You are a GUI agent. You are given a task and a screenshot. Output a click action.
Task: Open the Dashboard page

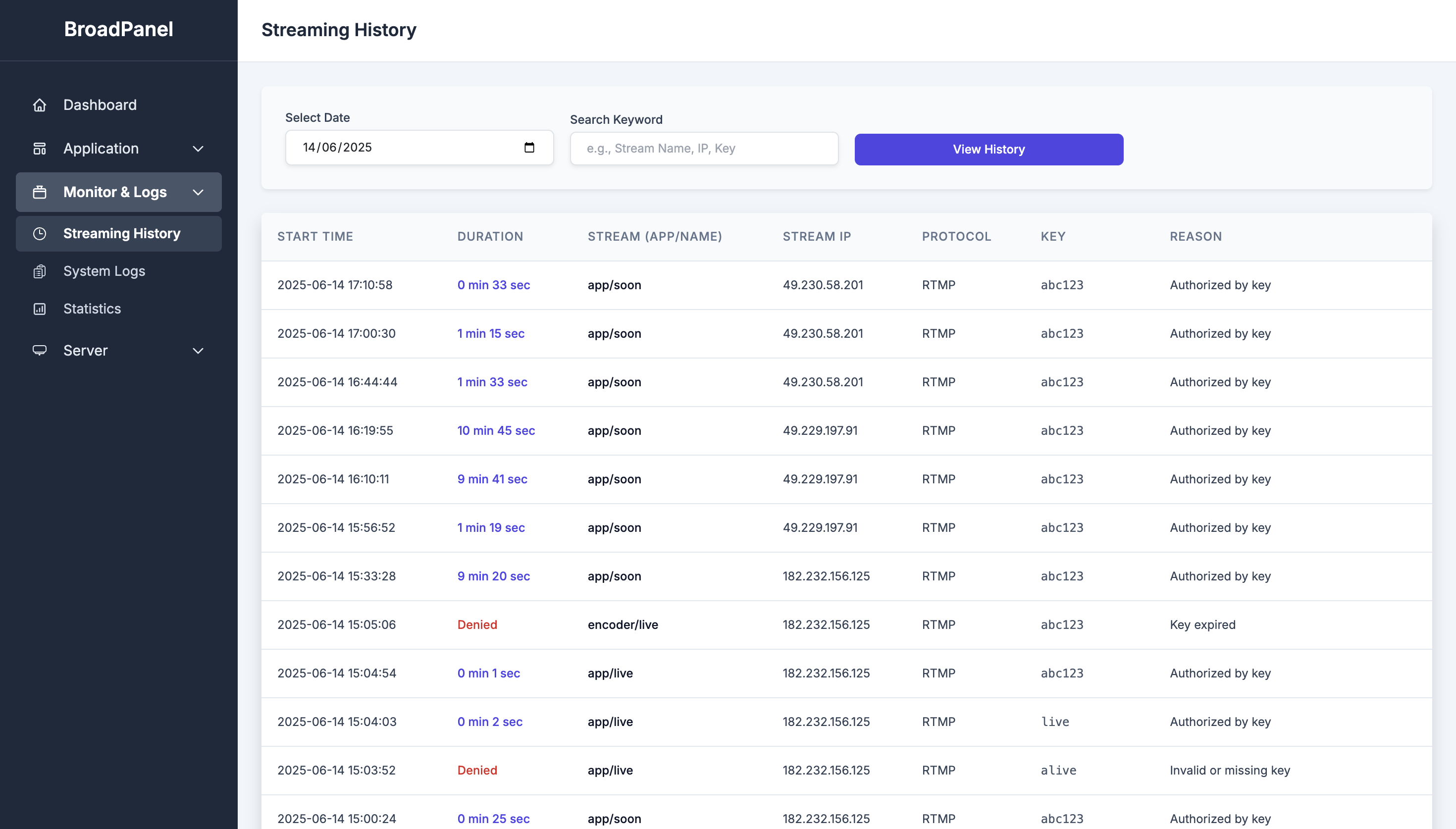pos(118,105)
